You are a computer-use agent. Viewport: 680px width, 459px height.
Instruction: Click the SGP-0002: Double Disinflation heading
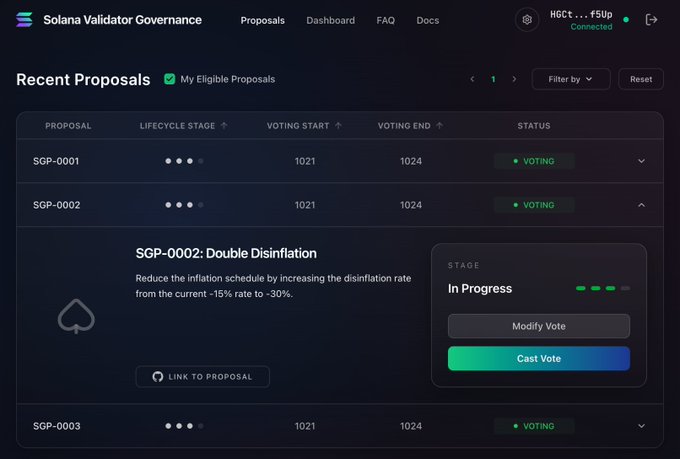[x=226, y=253]
